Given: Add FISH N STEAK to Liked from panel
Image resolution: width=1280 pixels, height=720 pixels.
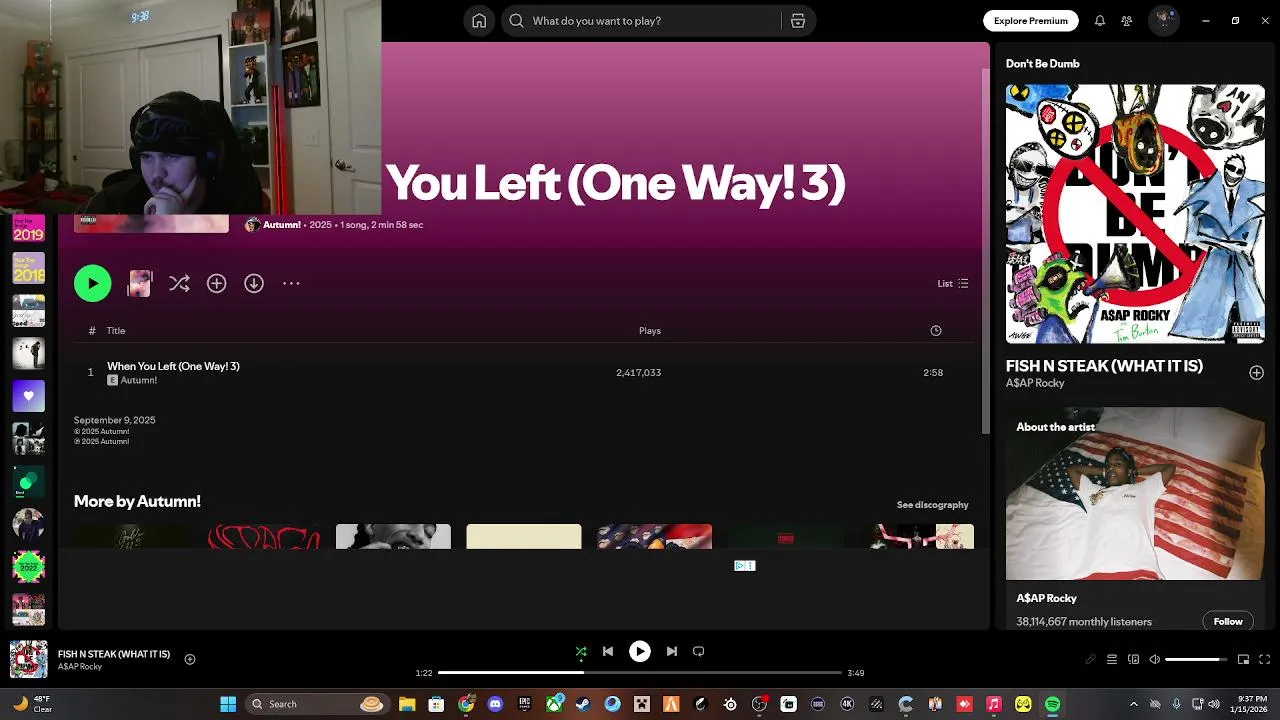Looking at the screenshot, I should [x=1256, y=372].
